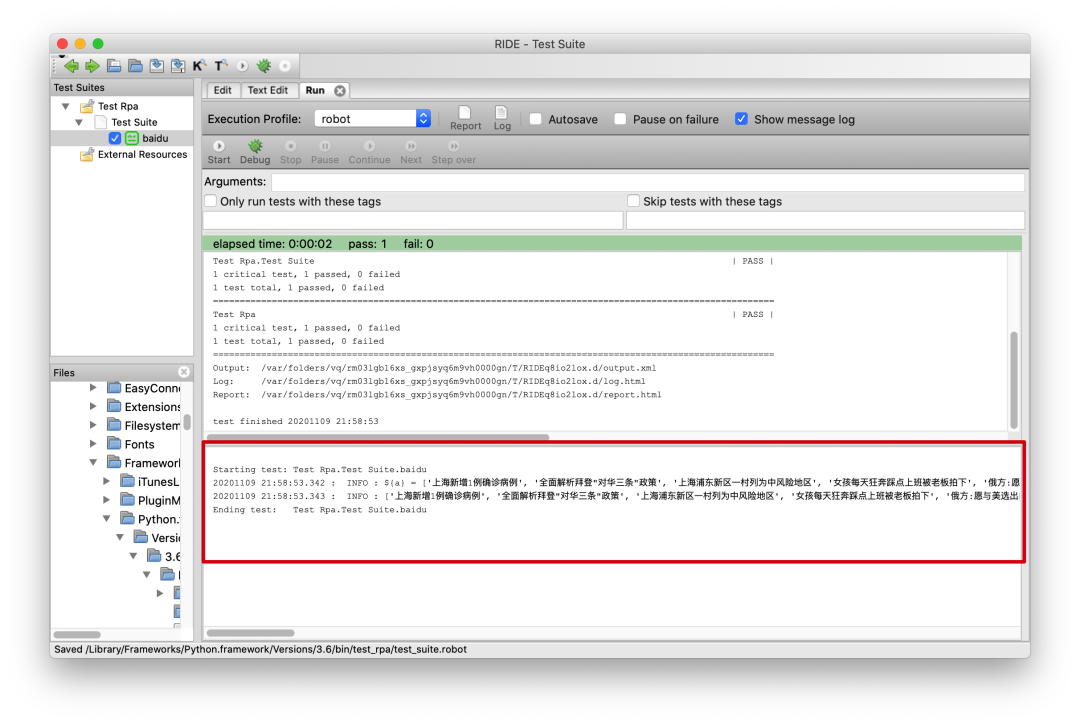Select External Resources in tree
The width and height of the screenshot is (1080, 724).
click(143, 155)
